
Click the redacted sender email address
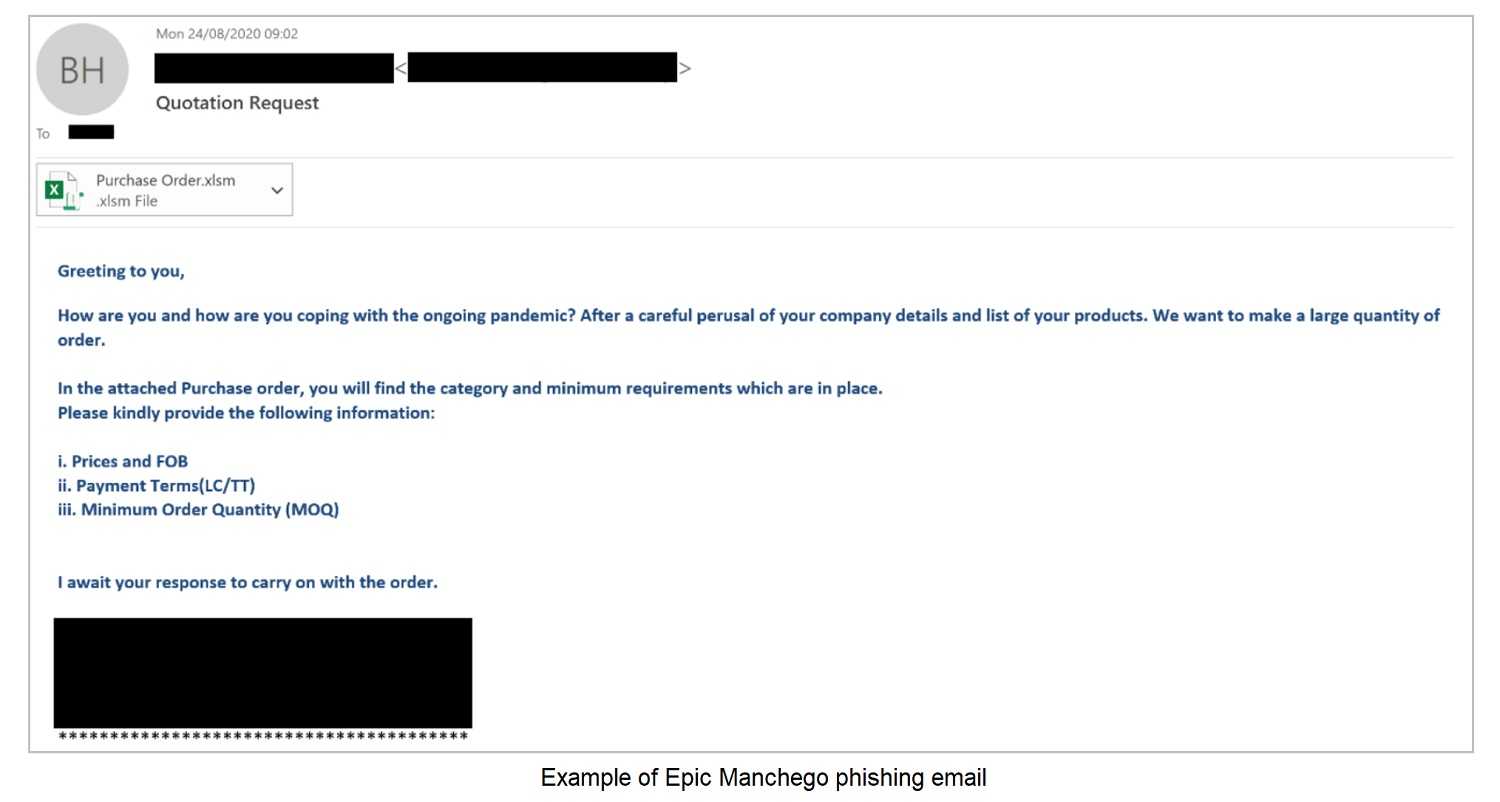[542, 68]
